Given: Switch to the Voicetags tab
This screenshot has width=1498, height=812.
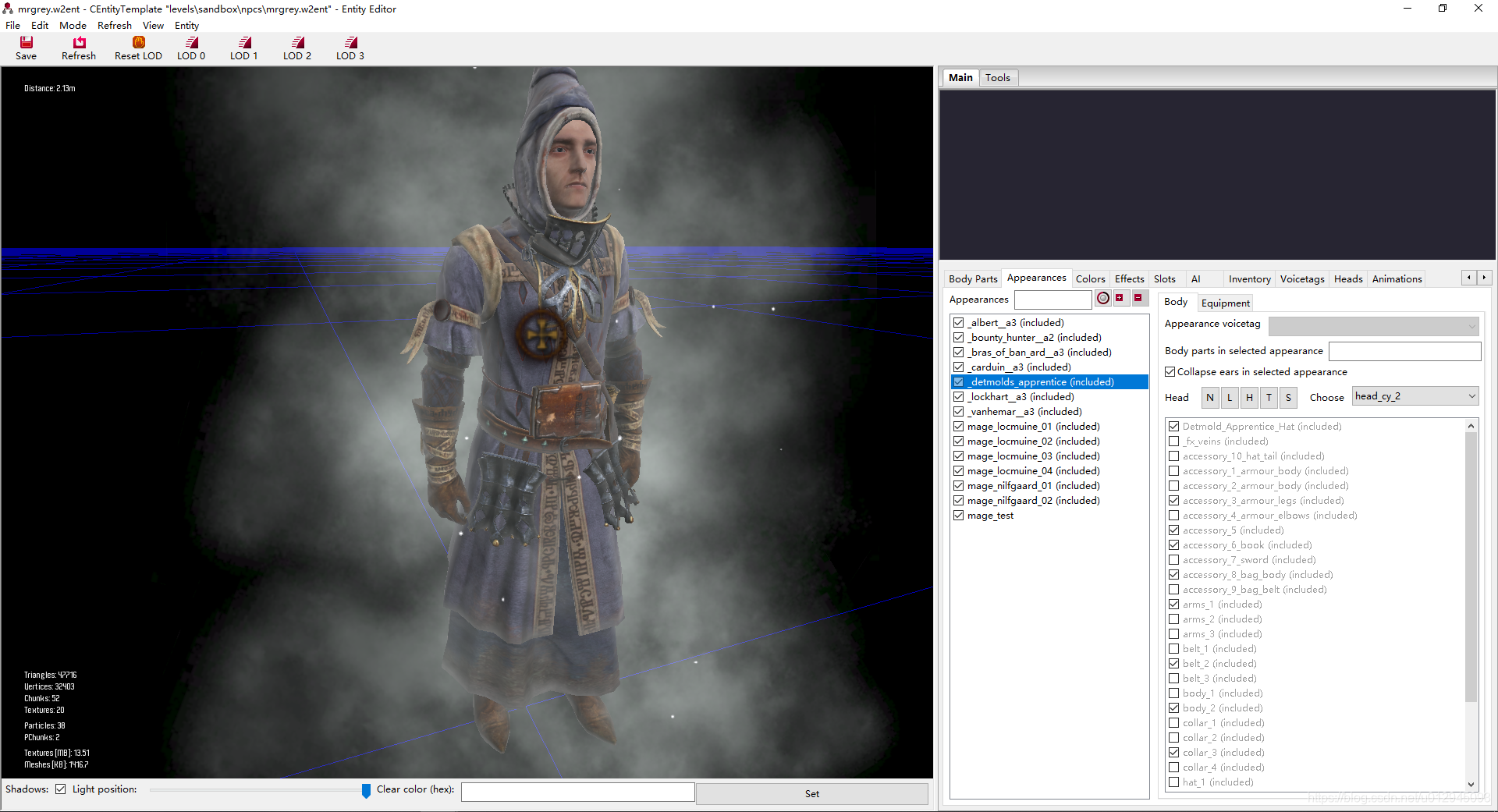Looking at the screenshot, I should click(x=1302, y=278).
